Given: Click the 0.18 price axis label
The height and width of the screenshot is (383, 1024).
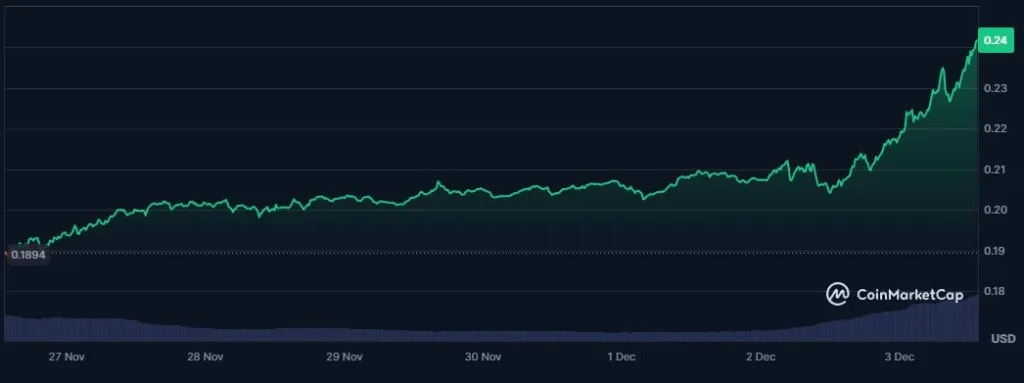Looking at the screenshot, I should [x=995, y=291].
